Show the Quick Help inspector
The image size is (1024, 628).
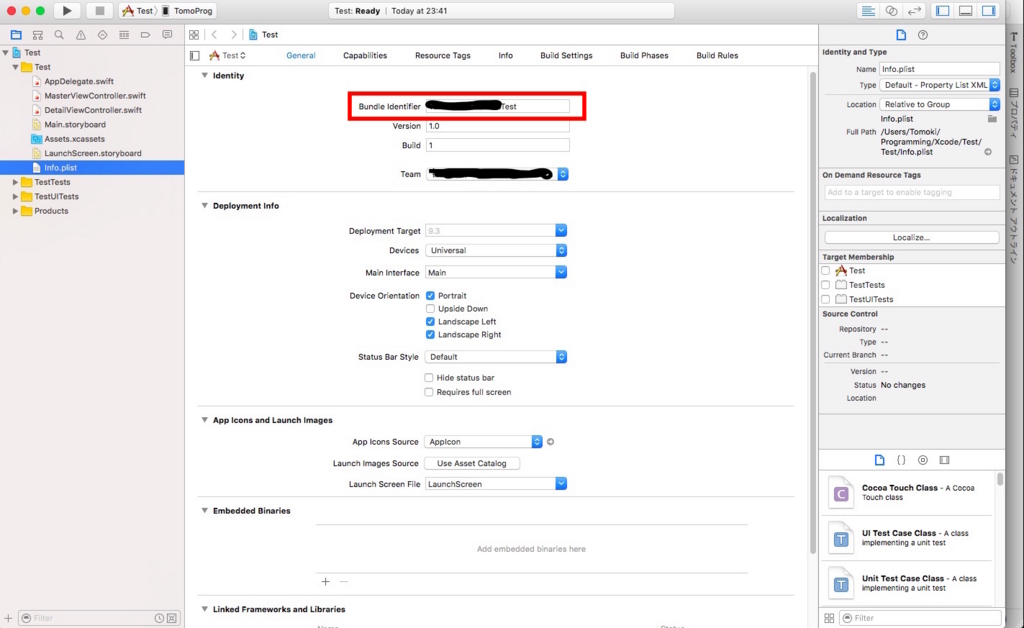pos(923,35)
